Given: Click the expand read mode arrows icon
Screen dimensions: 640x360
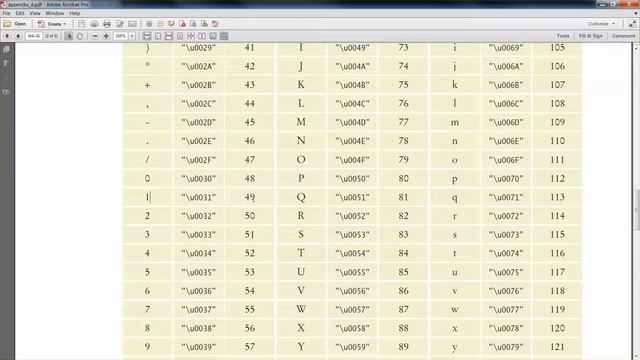Looking at the screenshot, I should 632,24.
